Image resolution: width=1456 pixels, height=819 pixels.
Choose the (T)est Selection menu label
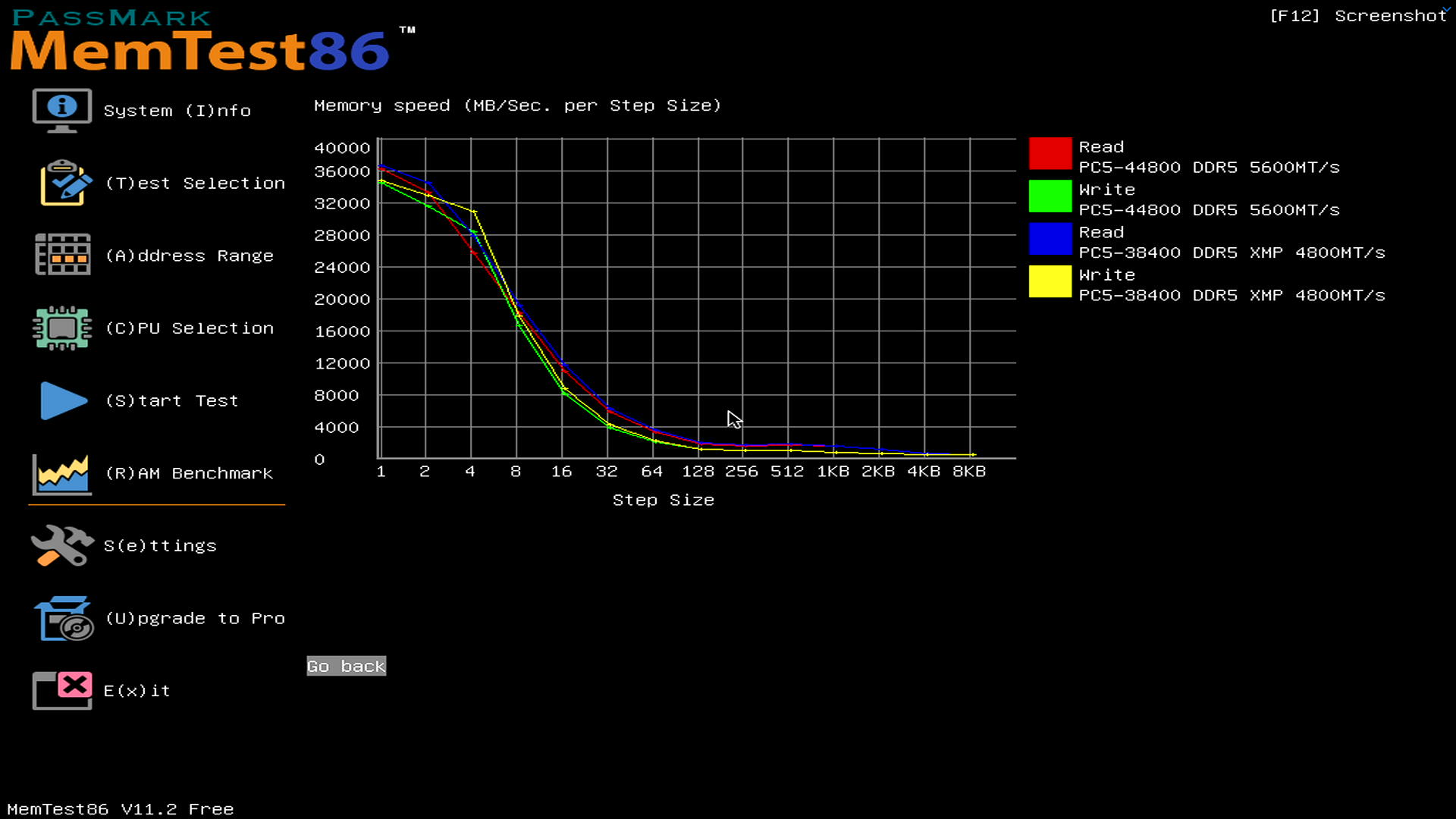[x=195, y=184]
